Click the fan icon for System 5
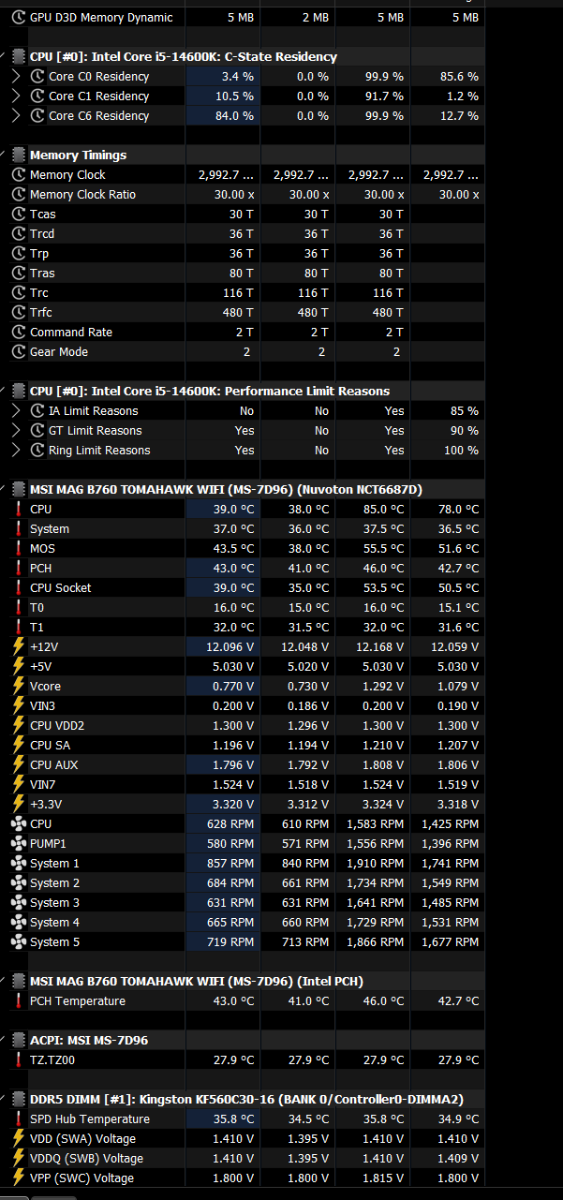 (x=17, y=942)
